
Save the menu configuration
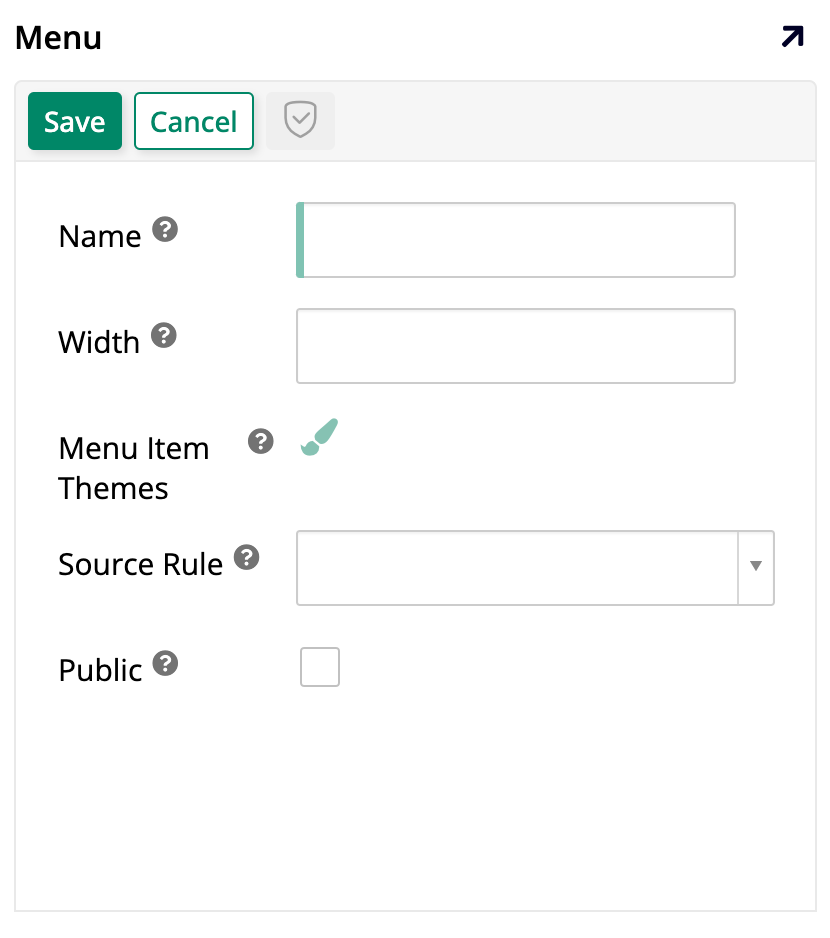[74, 120]
